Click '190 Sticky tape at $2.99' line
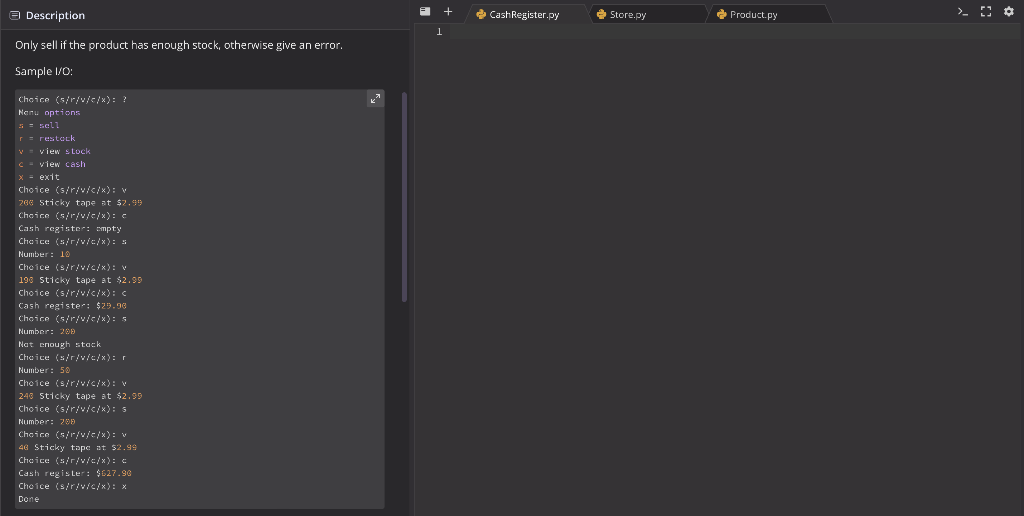The height and width of the screenshot is (516, 1024). [x=80, y=280]
